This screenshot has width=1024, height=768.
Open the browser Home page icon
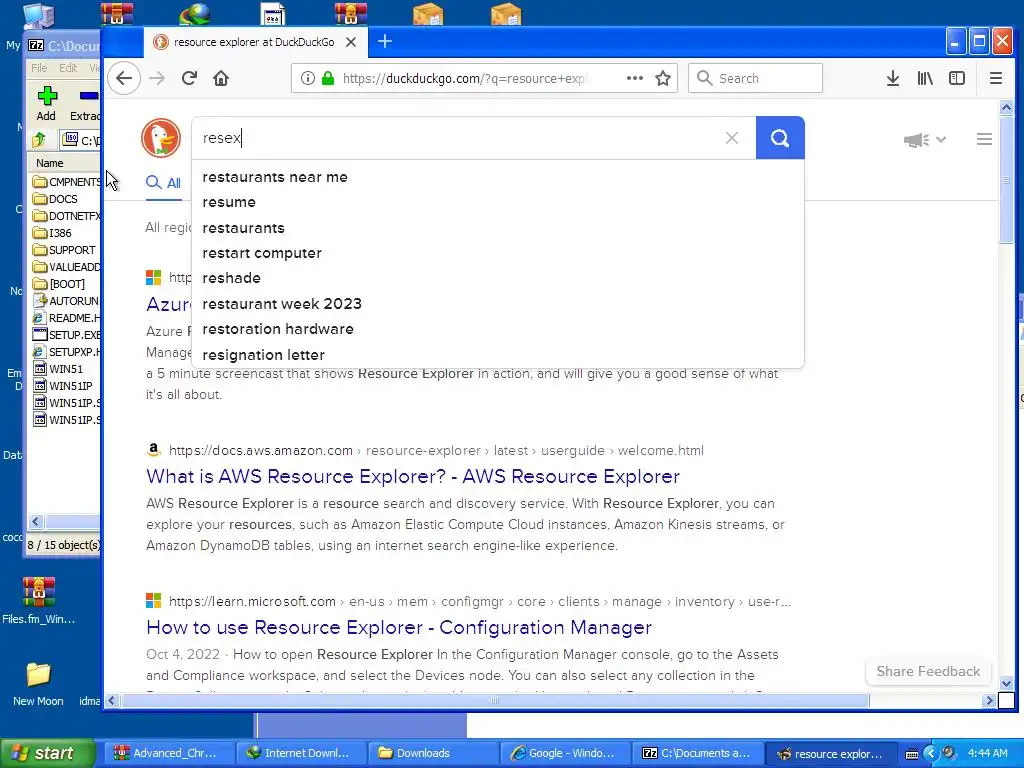point(221,78)
